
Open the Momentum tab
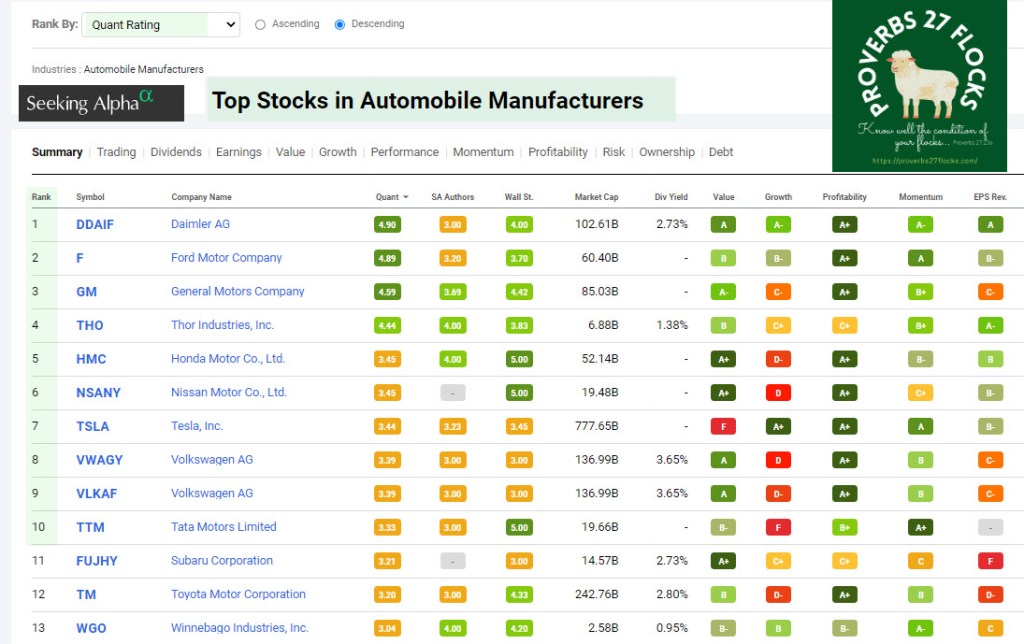[483, 152]
